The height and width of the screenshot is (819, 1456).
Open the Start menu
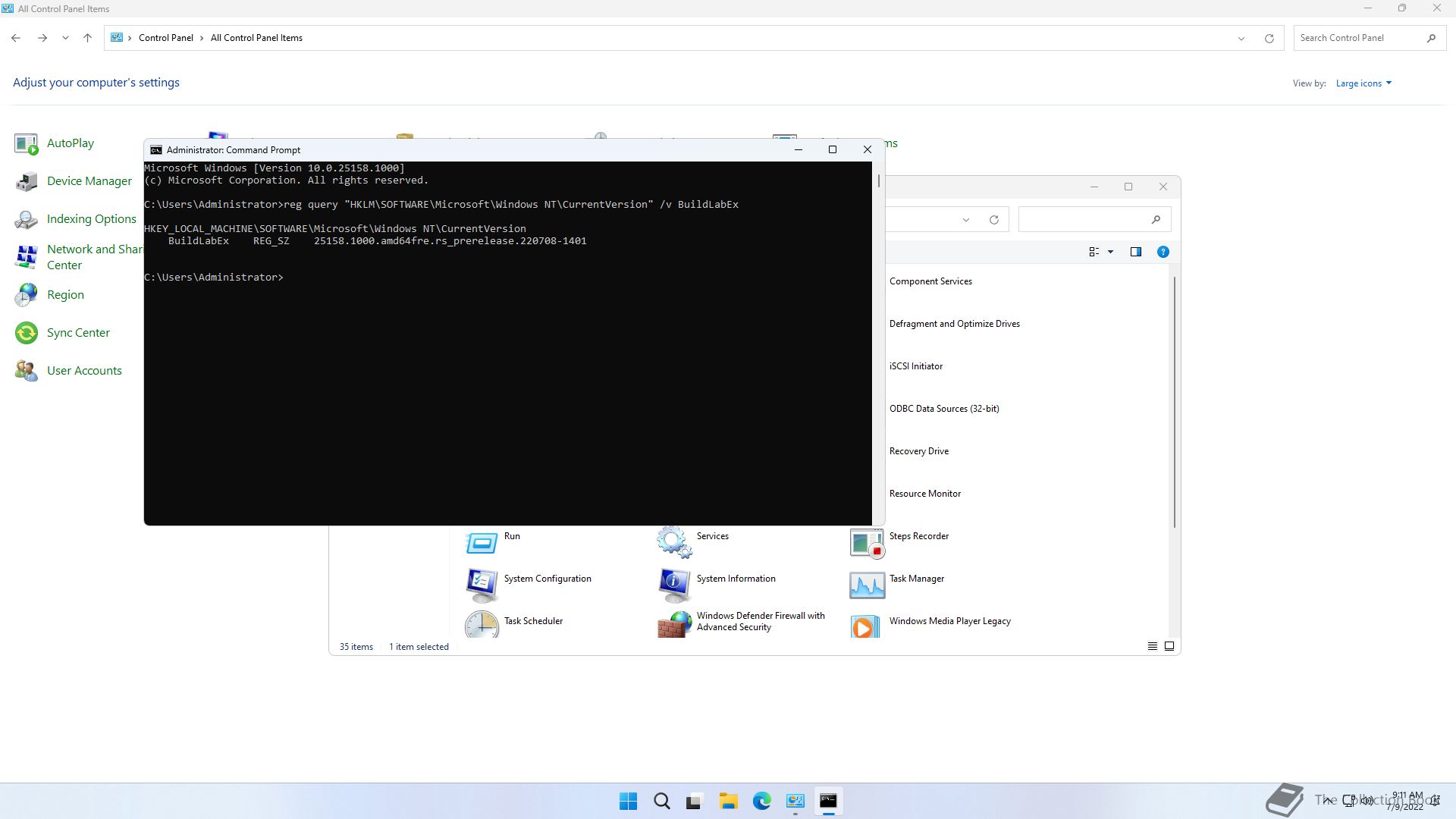[628, 801]
